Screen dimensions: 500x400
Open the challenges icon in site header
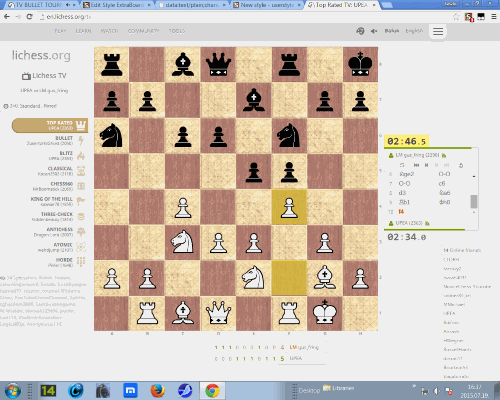(360, 31)
